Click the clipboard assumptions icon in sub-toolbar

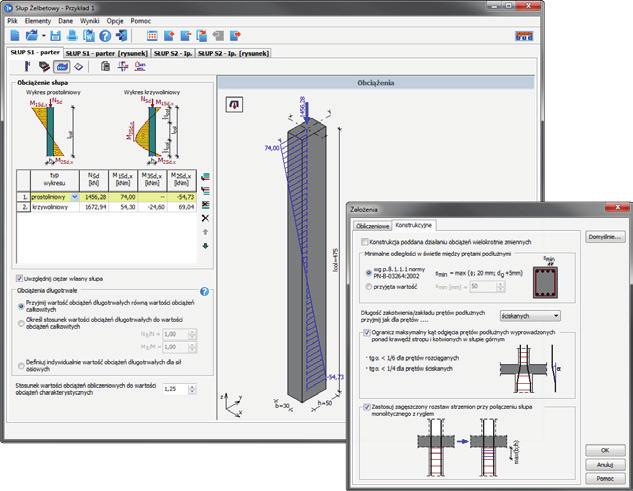click(105, 66)
